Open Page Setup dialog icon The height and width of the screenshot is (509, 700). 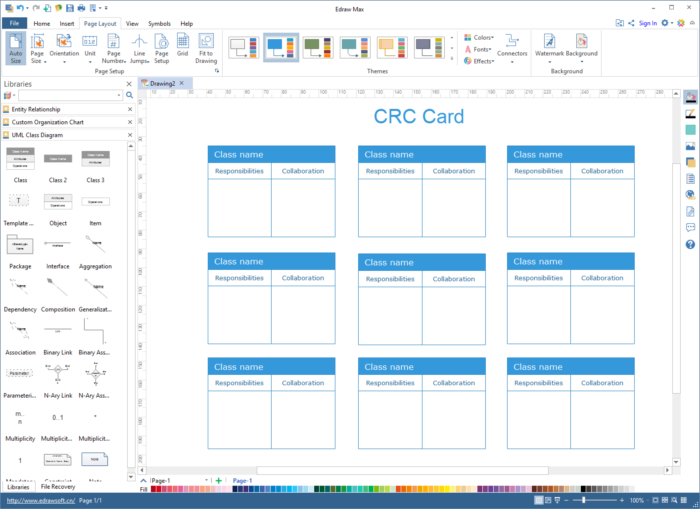click(161, 49)
